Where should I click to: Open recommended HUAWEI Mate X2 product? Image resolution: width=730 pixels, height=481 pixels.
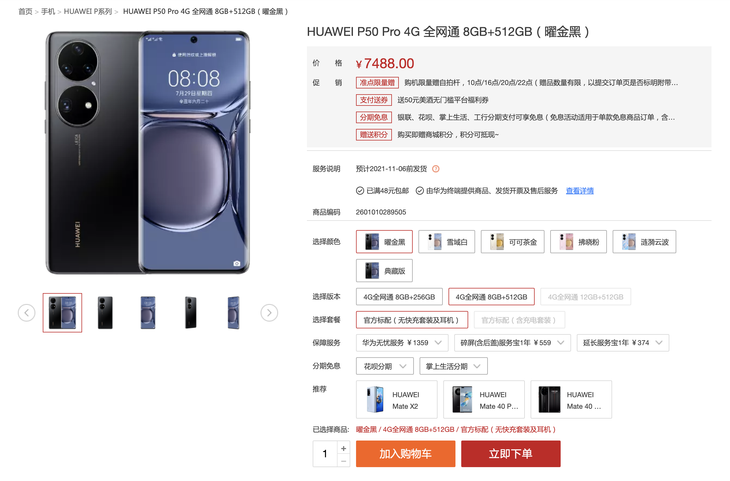coord(397,400)
